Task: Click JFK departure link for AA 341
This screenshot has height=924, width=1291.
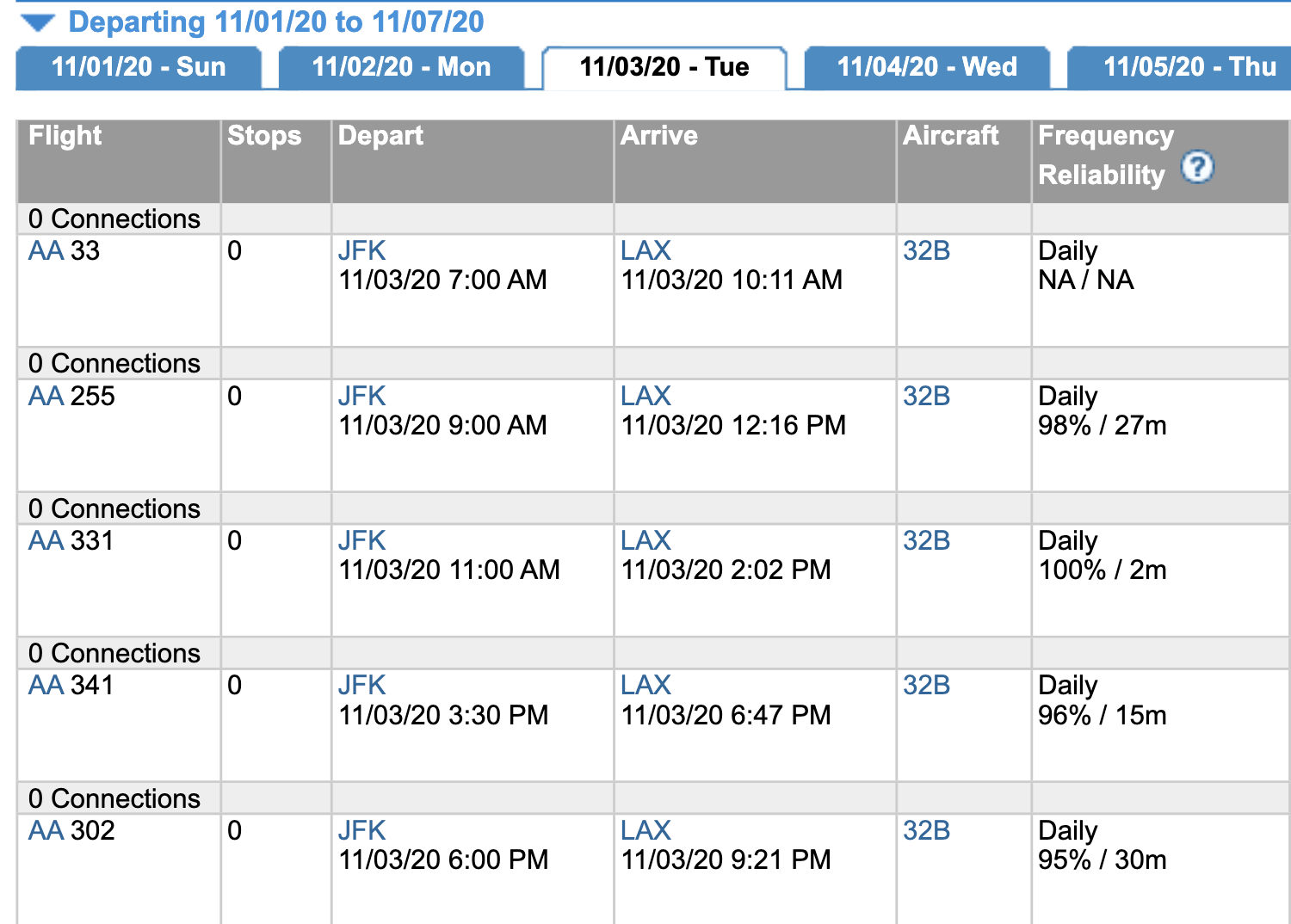Action: coord(361,686)
